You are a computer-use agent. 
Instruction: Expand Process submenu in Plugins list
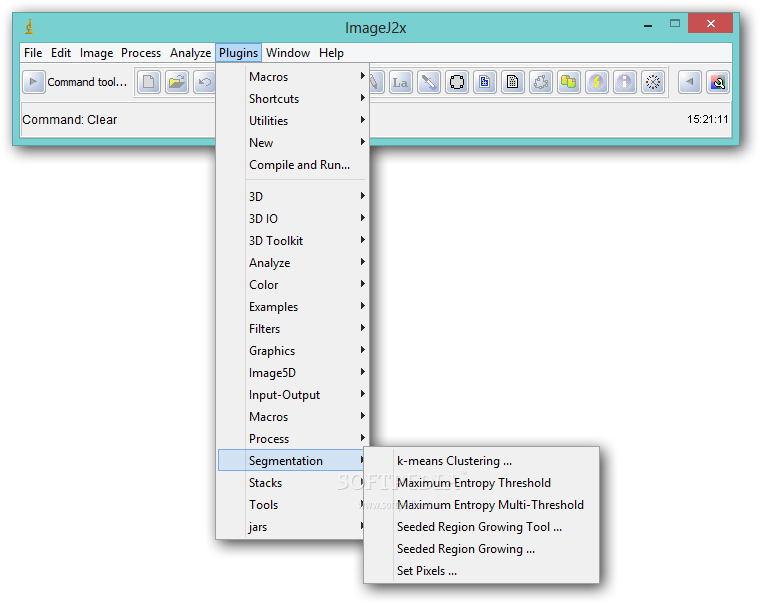tap(293, 439)
